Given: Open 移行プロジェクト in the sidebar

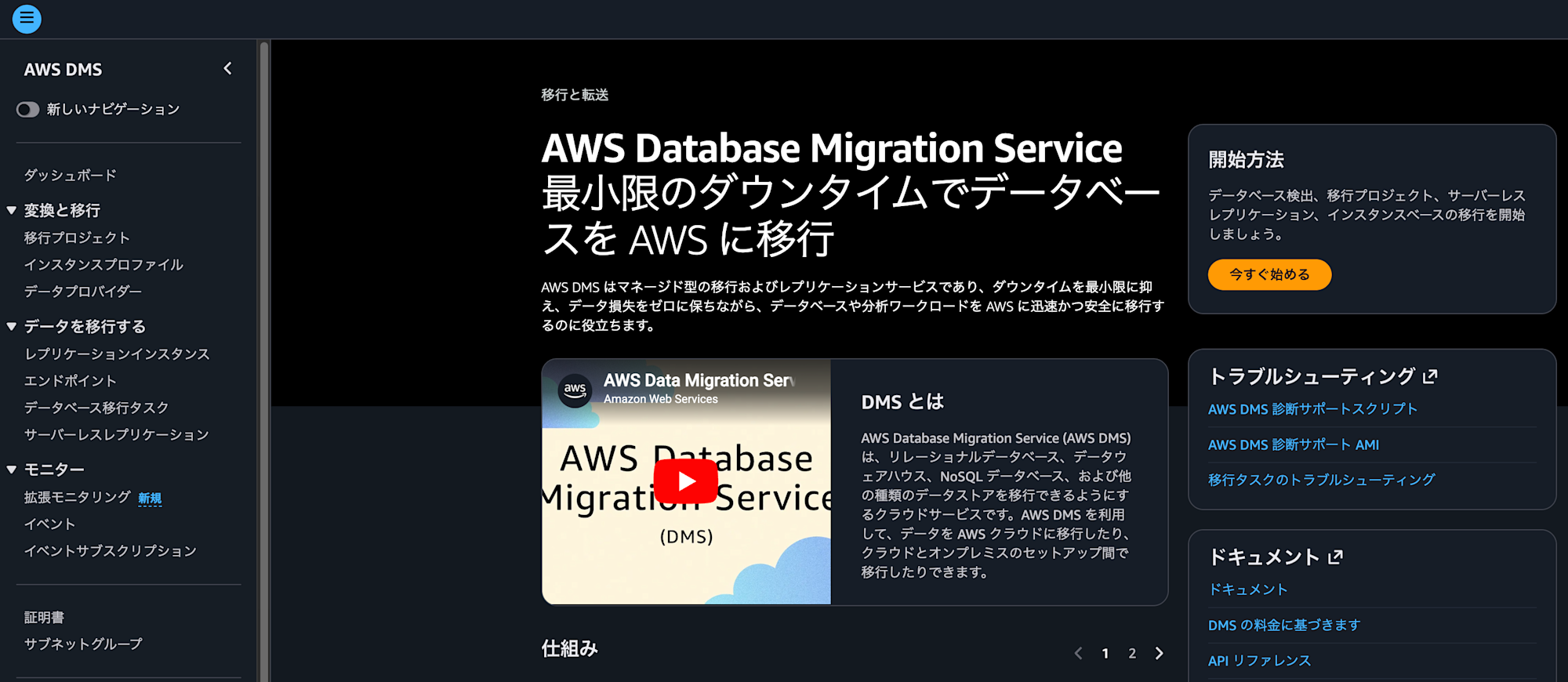Looking at the screenshot, I should click(77, 238).
